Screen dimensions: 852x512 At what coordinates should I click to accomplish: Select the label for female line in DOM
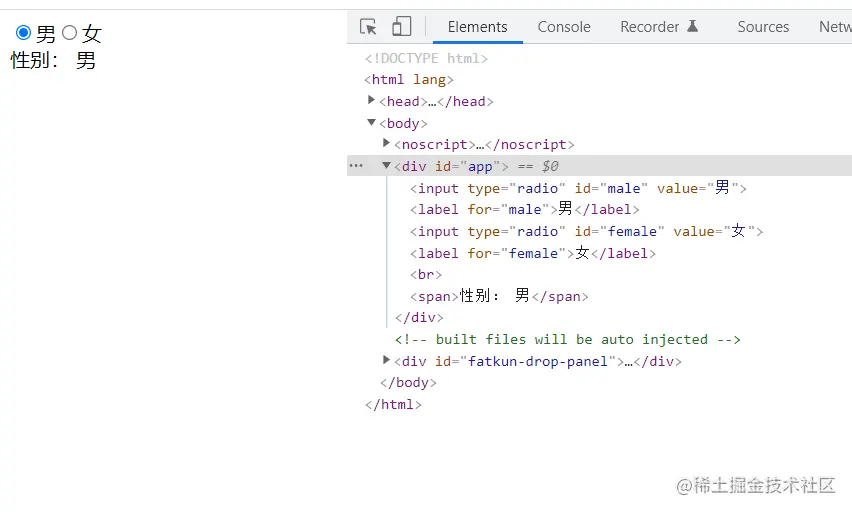(532, 253)
